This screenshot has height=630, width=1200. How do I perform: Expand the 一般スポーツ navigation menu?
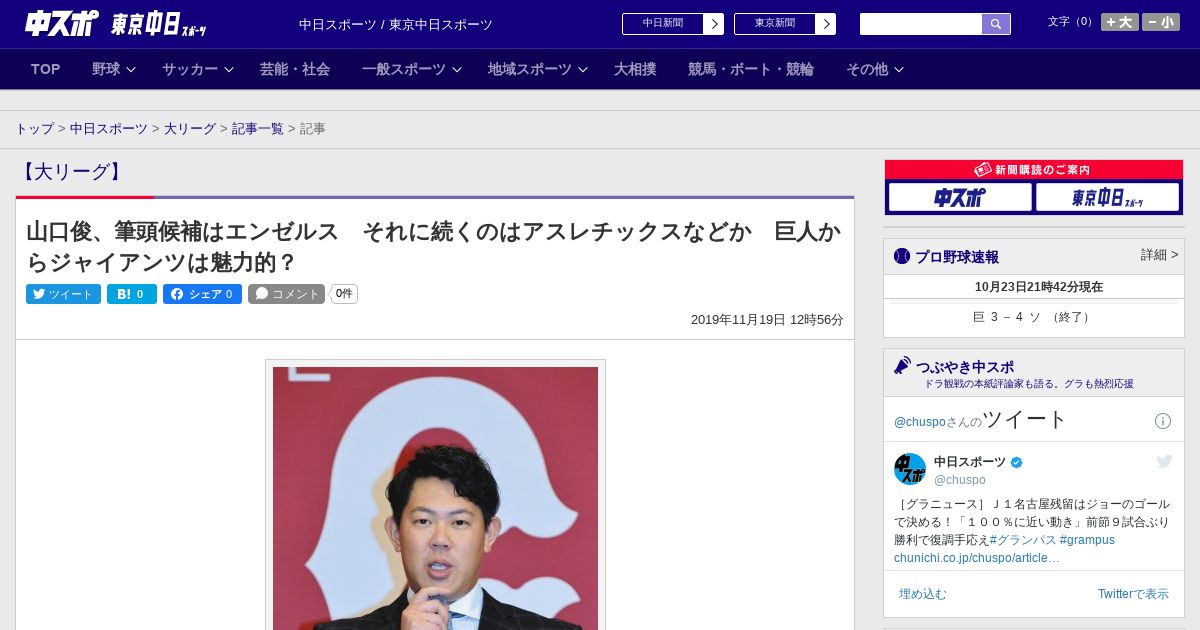412,69
